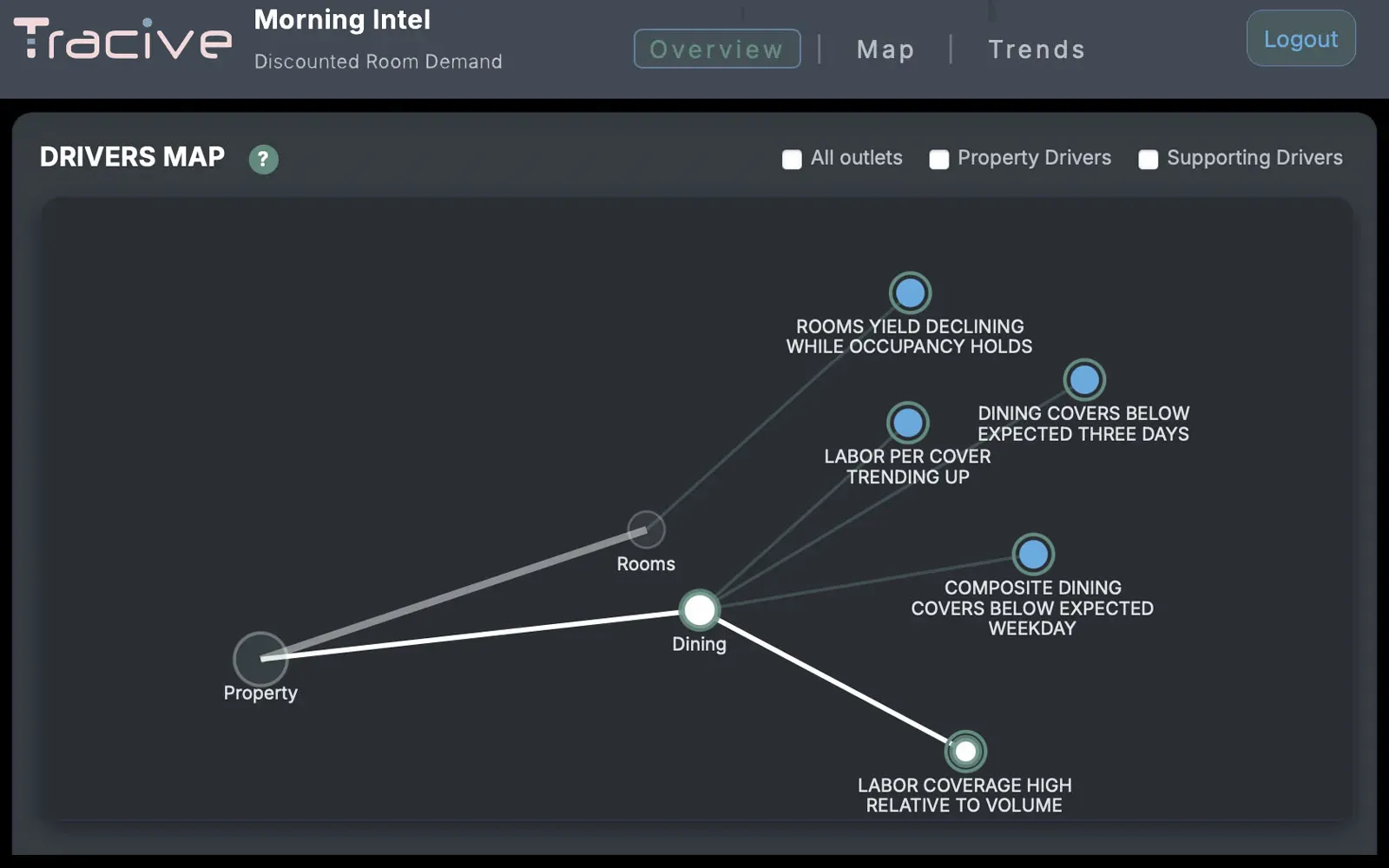Click the Overview navigation button
The height and width of the screenshot is (868, 1389).
click(716, 49)
